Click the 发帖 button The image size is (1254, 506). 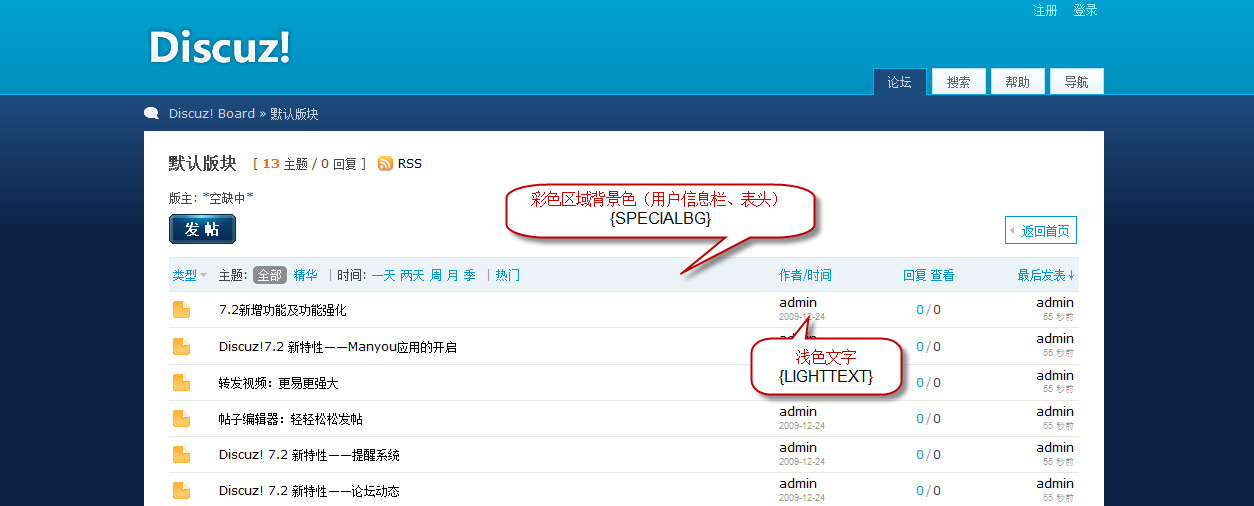coord(202,229)
